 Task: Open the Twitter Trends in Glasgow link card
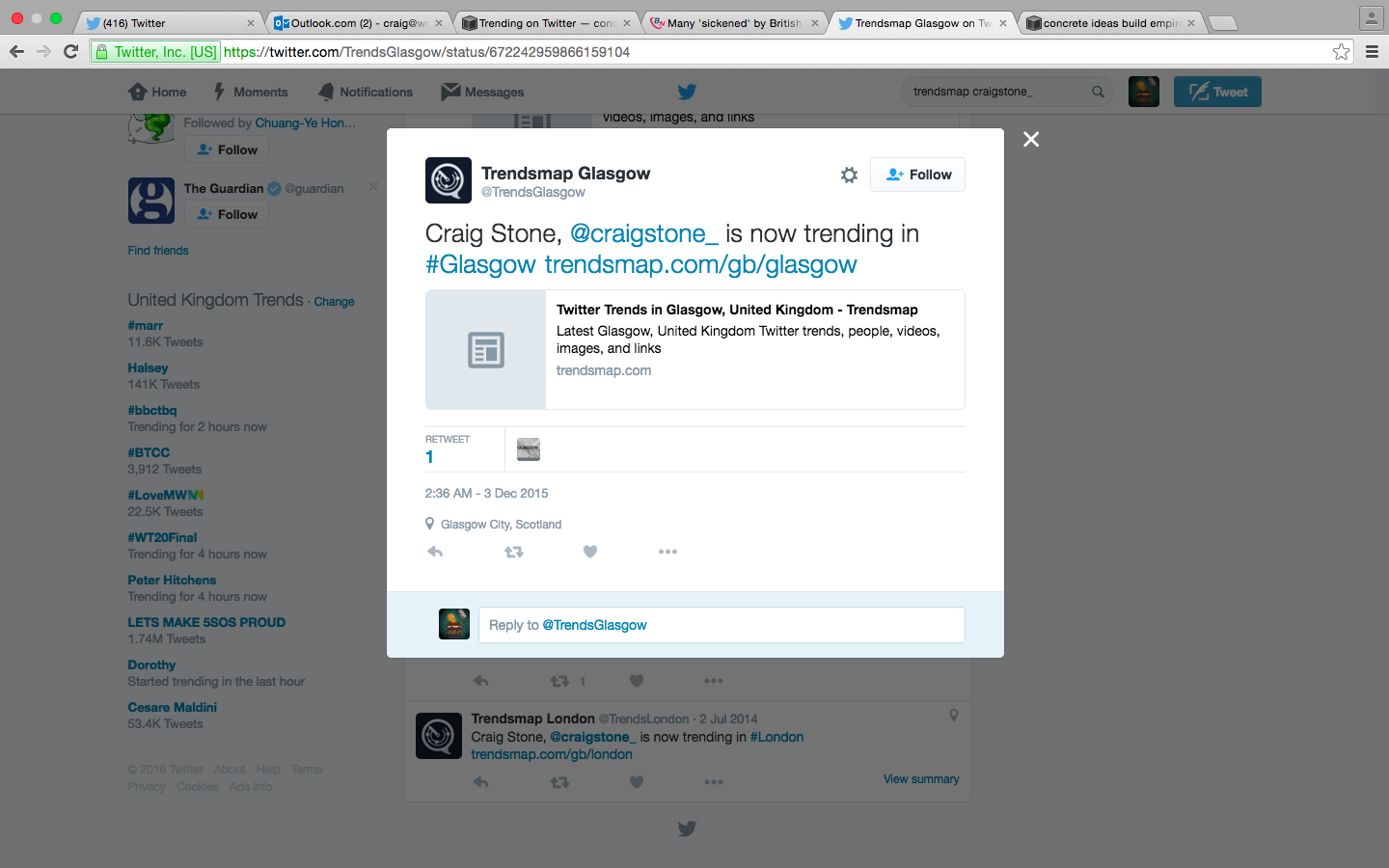[x=695, y=350]
